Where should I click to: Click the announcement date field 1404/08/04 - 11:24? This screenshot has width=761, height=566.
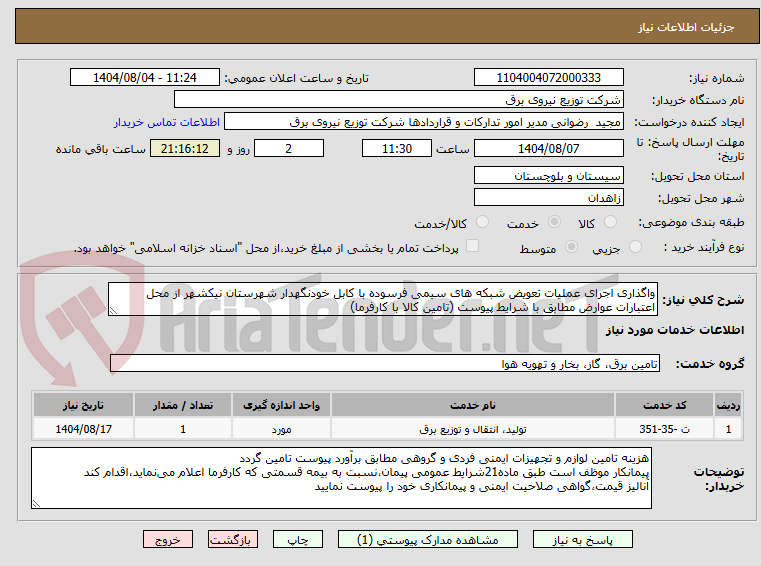coord(145,78)
